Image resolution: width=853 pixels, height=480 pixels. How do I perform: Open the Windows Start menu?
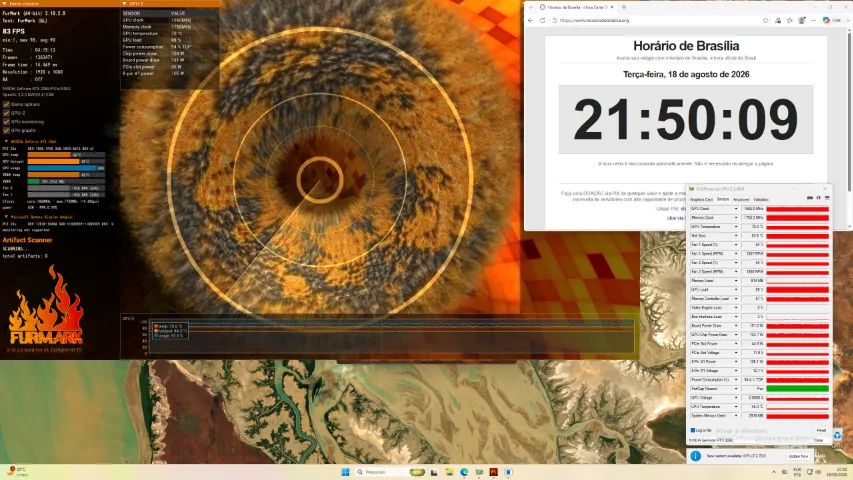pos(345,472)
